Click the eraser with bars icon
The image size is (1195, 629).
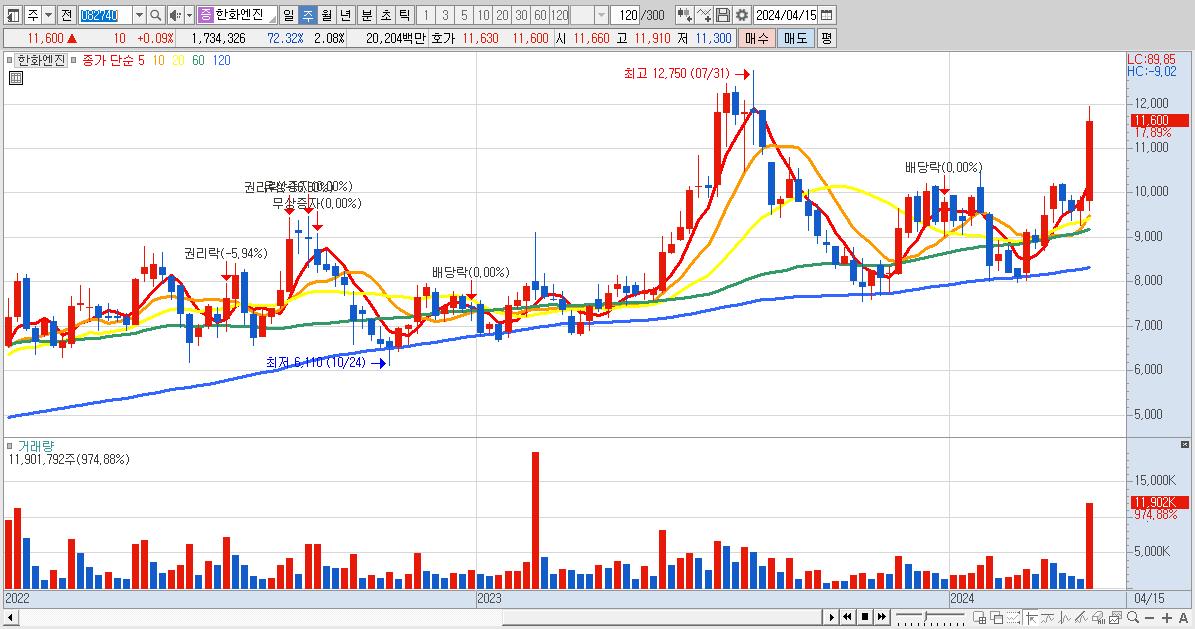(1098, 618)
